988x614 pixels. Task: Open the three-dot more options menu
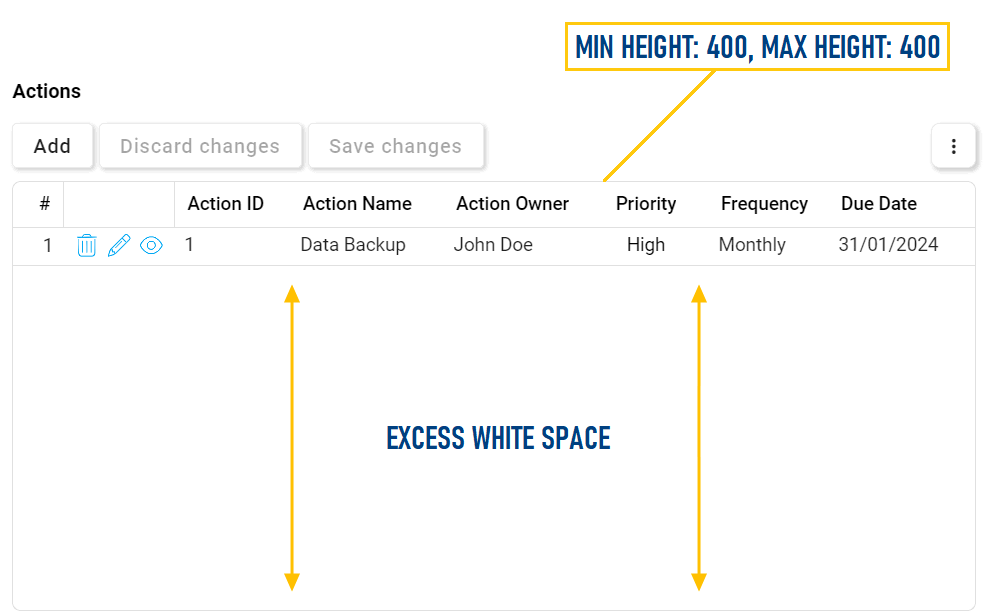pyautogui.click(x=953, y=147)
